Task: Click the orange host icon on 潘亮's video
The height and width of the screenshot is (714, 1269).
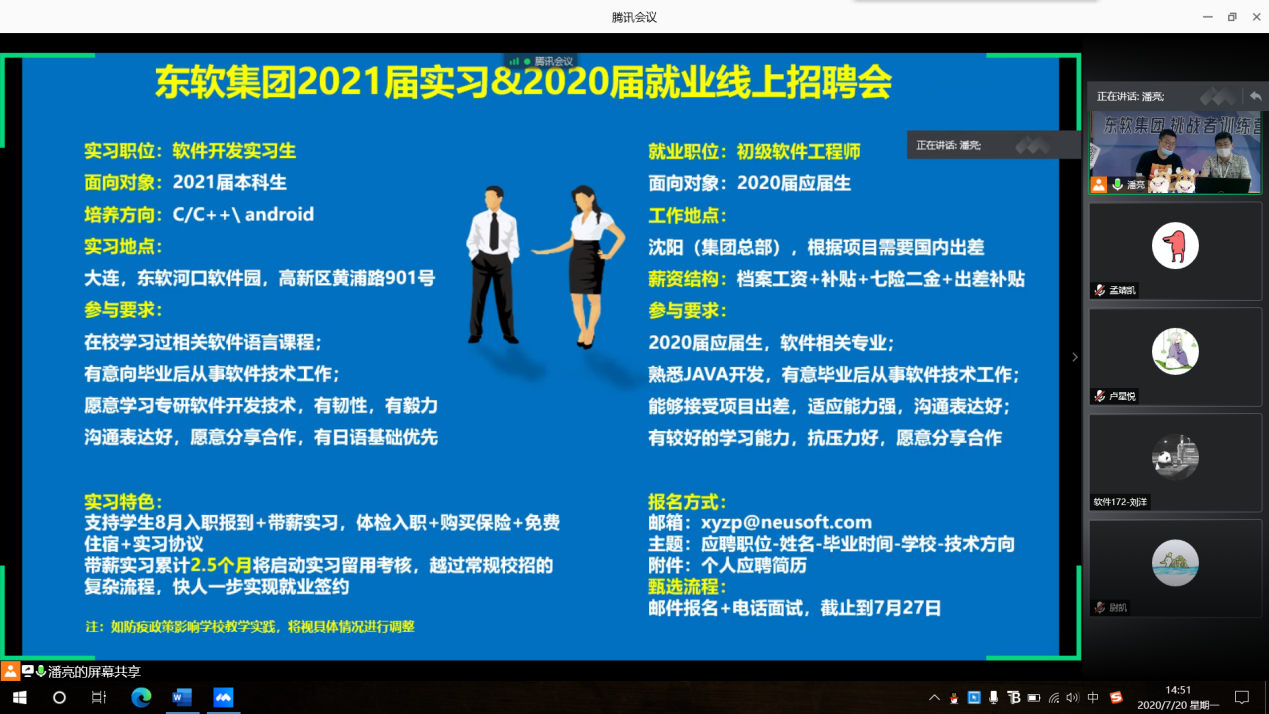Action: coord(1099,185)
